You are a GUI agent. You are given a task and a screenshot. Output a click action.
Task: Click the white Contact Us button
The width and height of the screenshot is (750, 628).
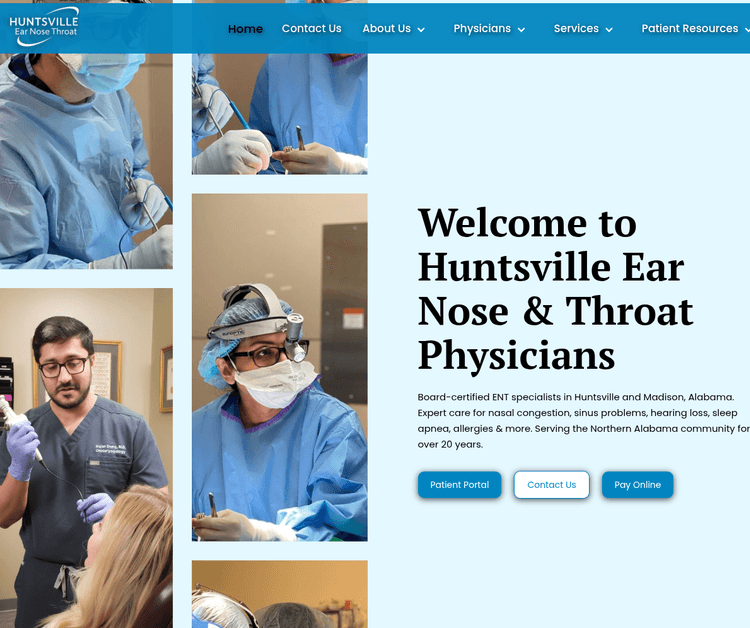(551, 485)
